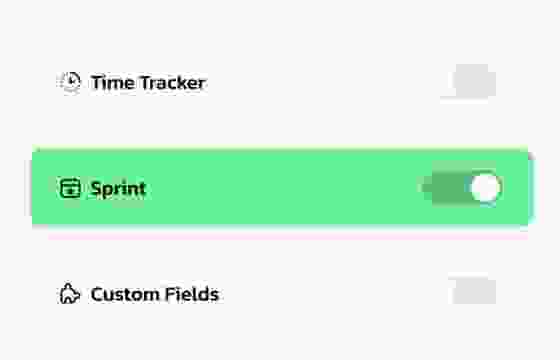This screenshot has height=360, width=560.
Task: Click the Custom Fields puzzle piece icon
Action: tap(70, 294)
